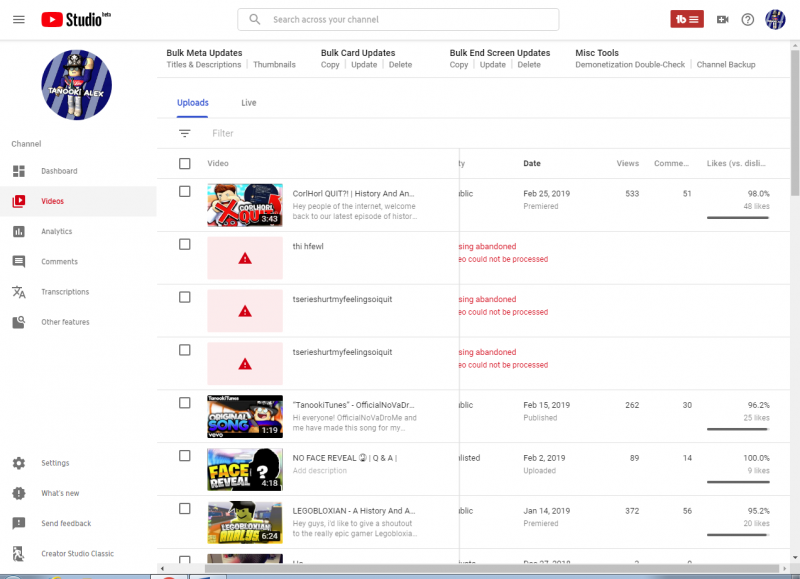Open the LEGOBLOXIAN video thumbnail
800x579 pixels.
[x=245, y=522]
